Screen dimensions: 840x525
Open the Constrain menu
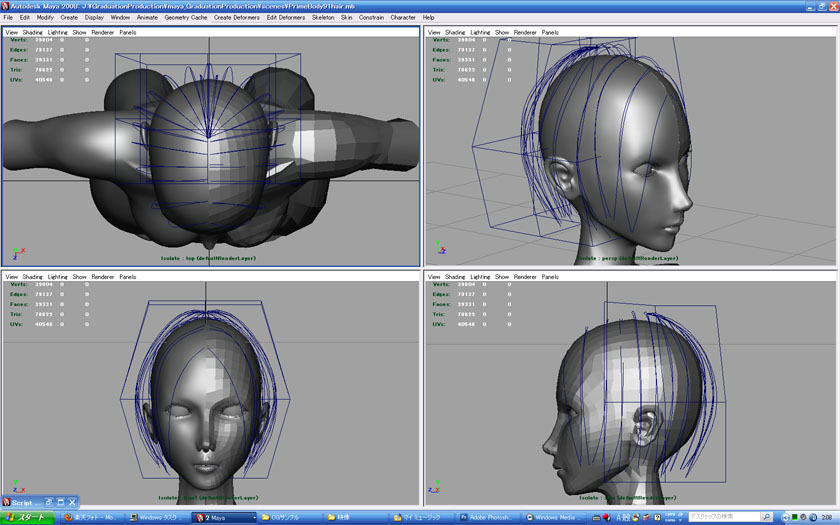pos(371,17)
